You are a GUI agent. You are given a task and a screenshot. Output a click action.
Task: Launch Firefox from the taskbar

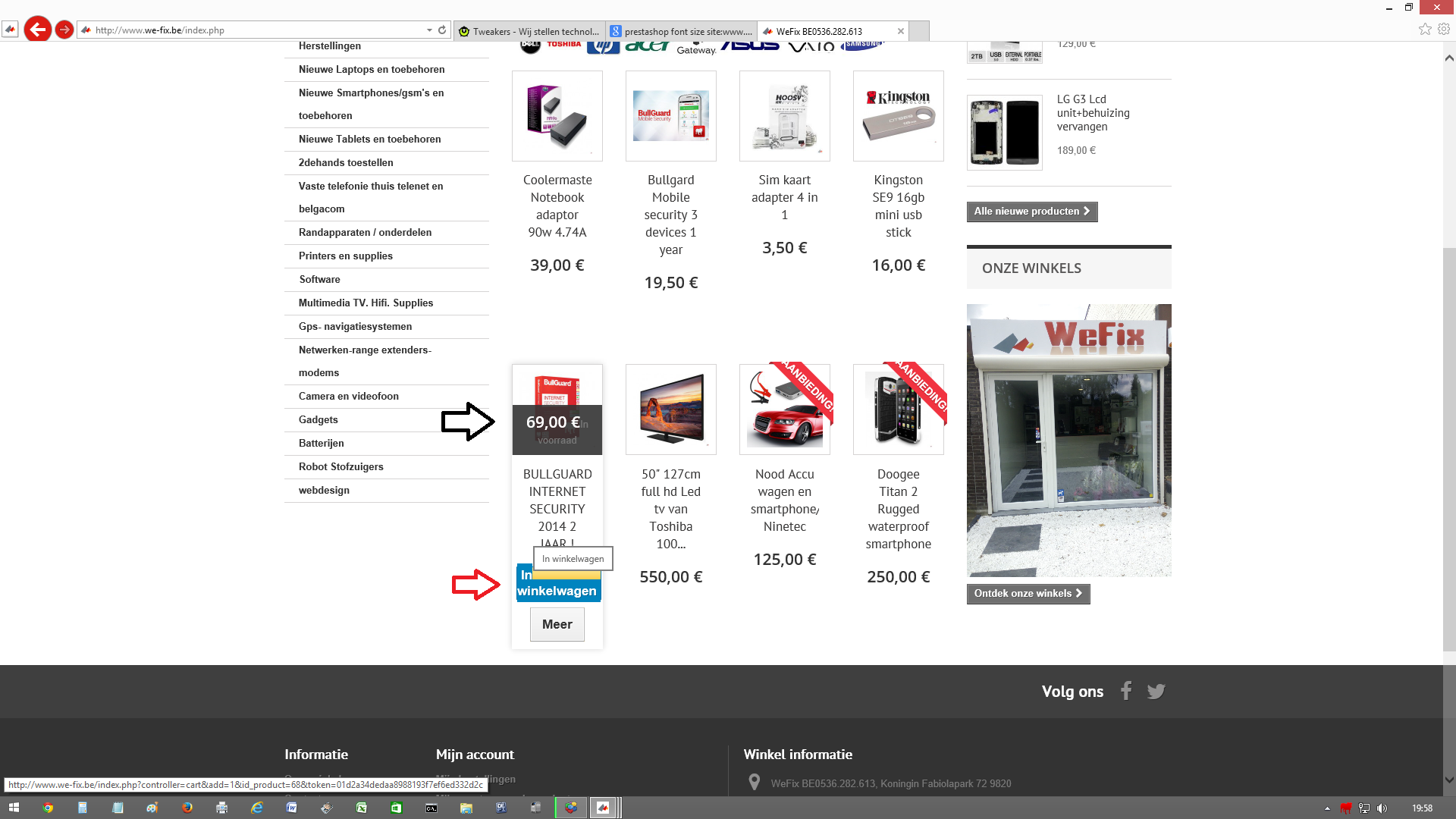point(187,808)
